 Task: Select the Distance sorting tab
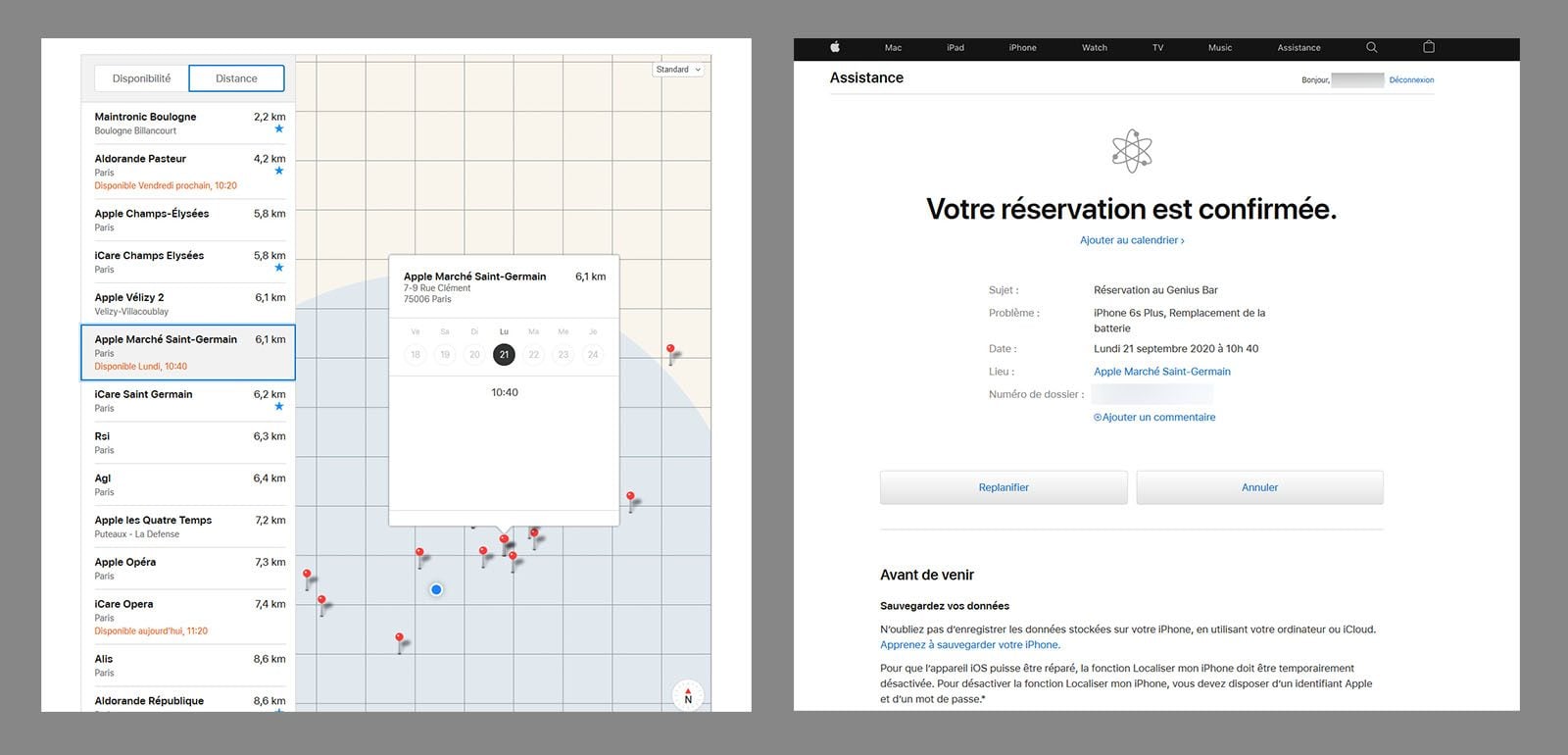click(x=236, y=78)
